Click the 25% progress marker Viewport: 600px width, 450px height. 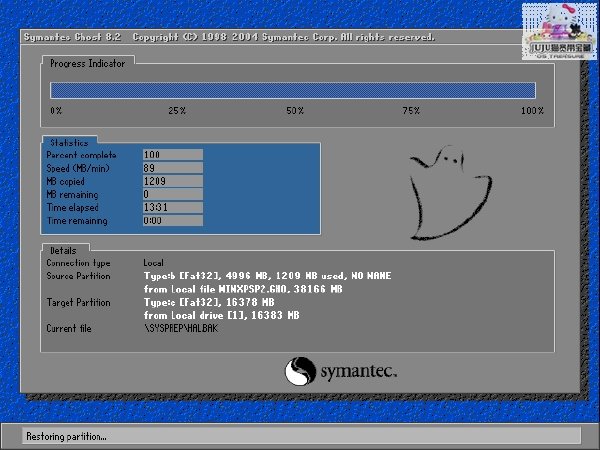click(x=177, y=111)
